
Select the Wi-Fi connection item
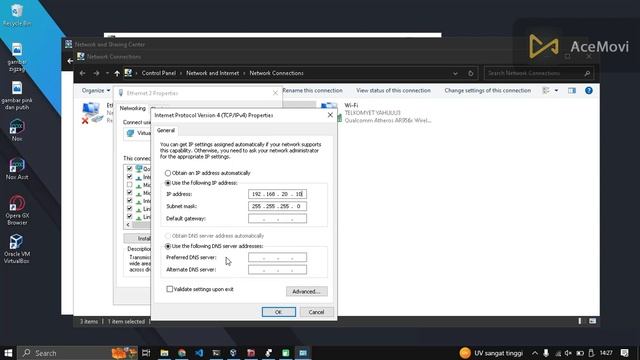380,113
